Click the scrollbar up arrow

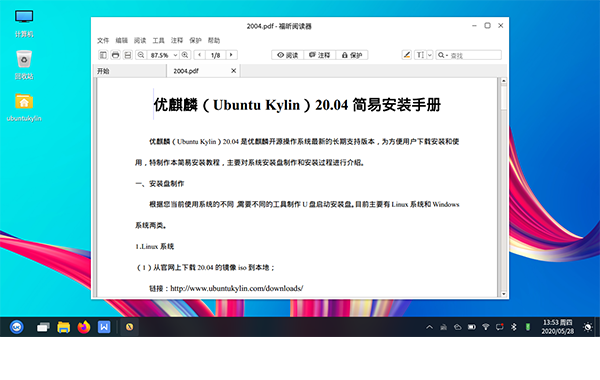coord(504,81)
